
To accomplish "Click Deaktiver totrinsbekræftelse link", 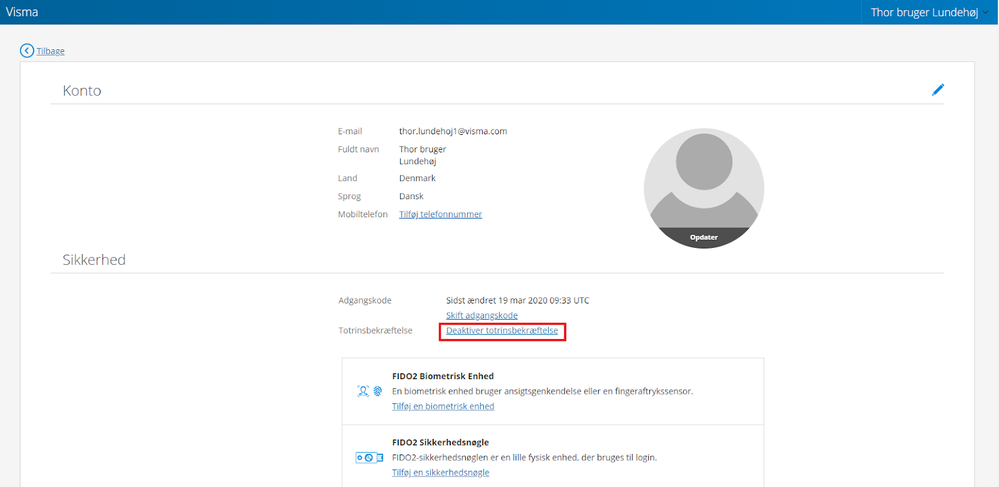I will pos(502,331).
